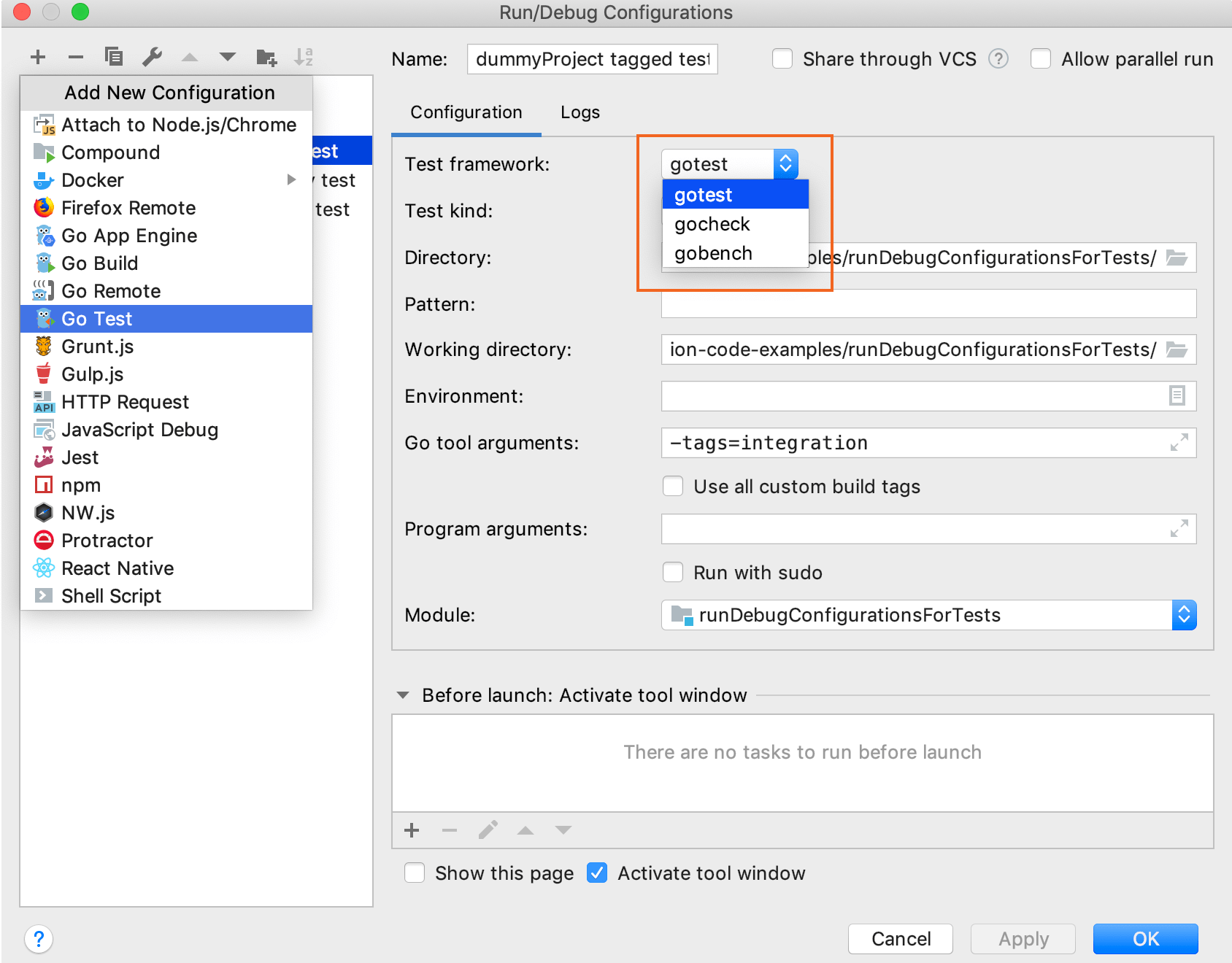This screenshot has width=1232, height=963.
Task: Choose gobench from the framework list
Action: point(736,253)
